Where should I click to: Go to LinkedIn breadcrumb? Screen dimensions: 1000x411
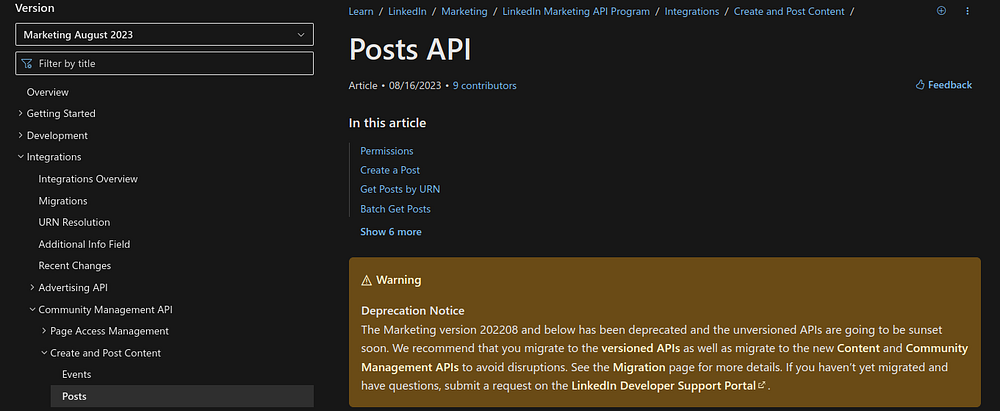(407, 11)
